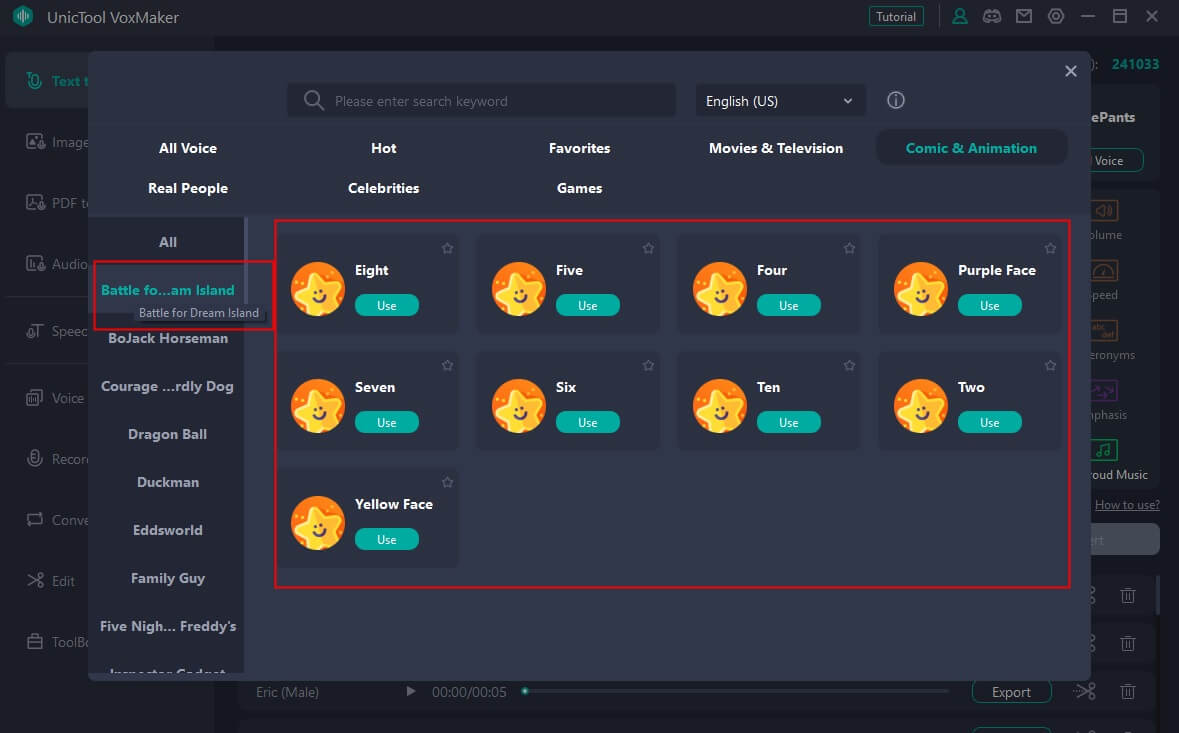Click the info icon beside language selector
This screenshot has height=733, width=1179.
[896, 101]
